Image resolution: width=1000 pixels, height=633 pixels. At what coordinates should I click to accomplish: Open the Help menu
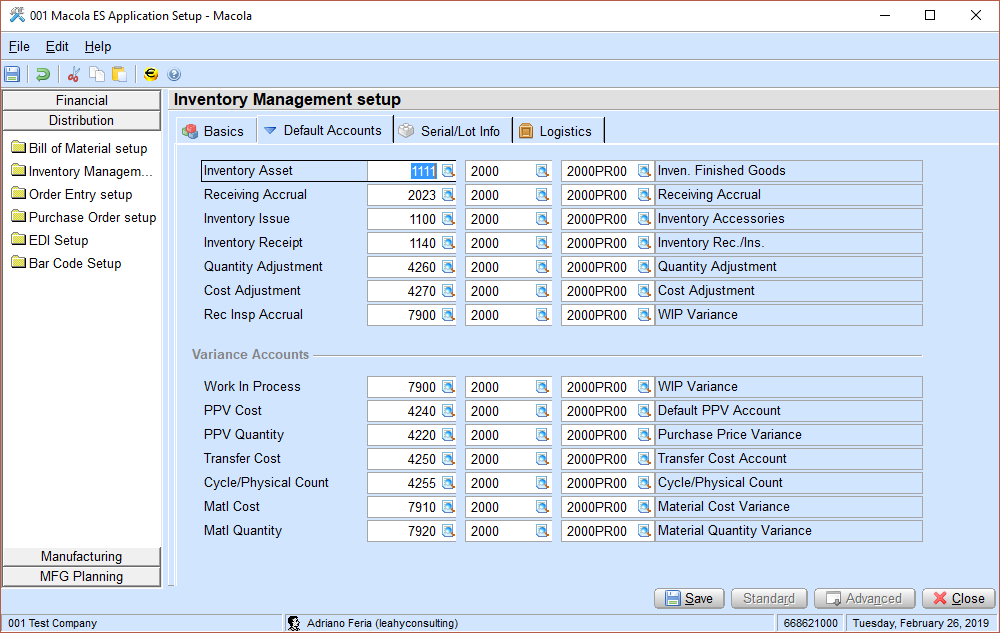(x=98, y=47)
